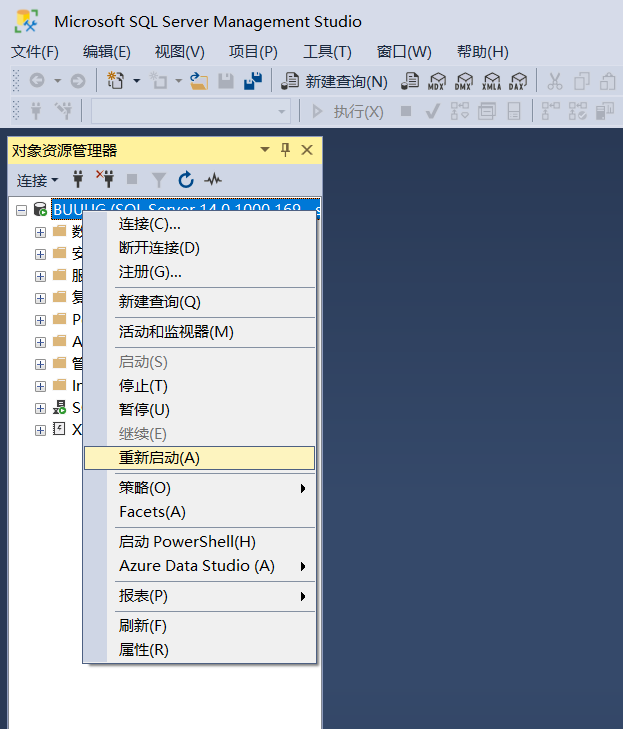
Task: Toggle pin on Object Explorer panel
Action: 285,150
